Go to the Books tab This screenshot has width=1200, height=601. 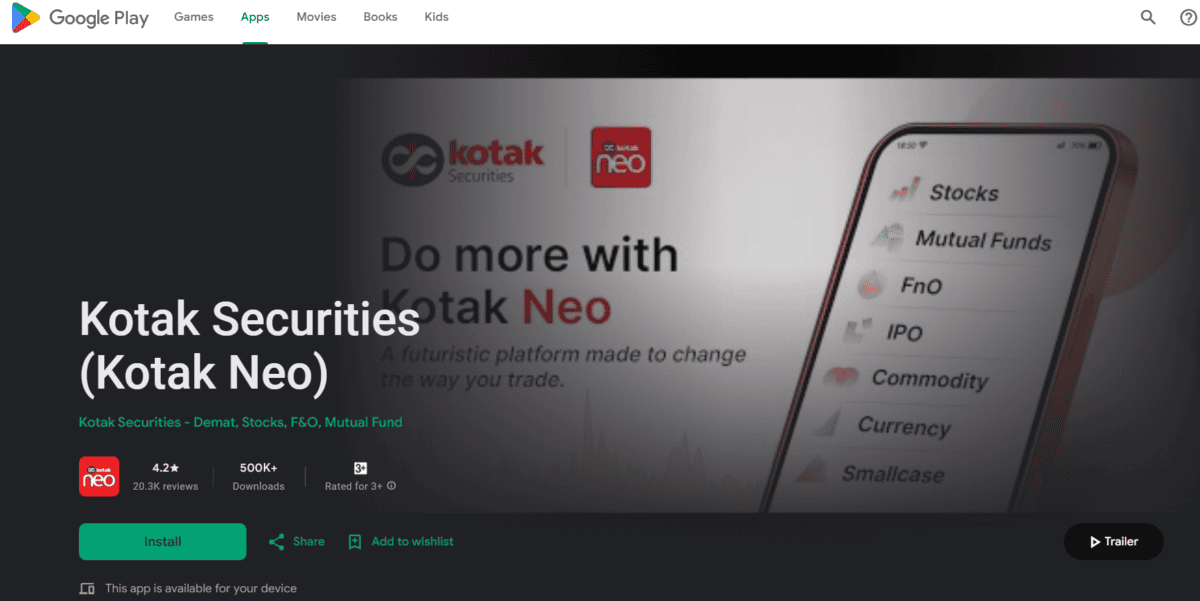click(x=380, y=17)
